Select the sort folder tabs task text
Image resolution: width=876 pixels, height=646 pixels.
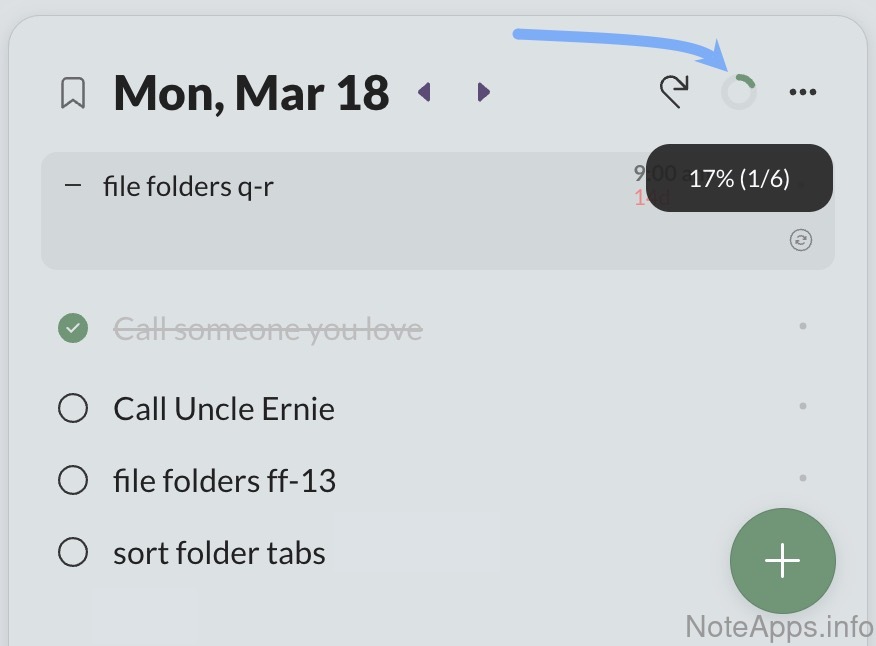(x=219, y=553)
